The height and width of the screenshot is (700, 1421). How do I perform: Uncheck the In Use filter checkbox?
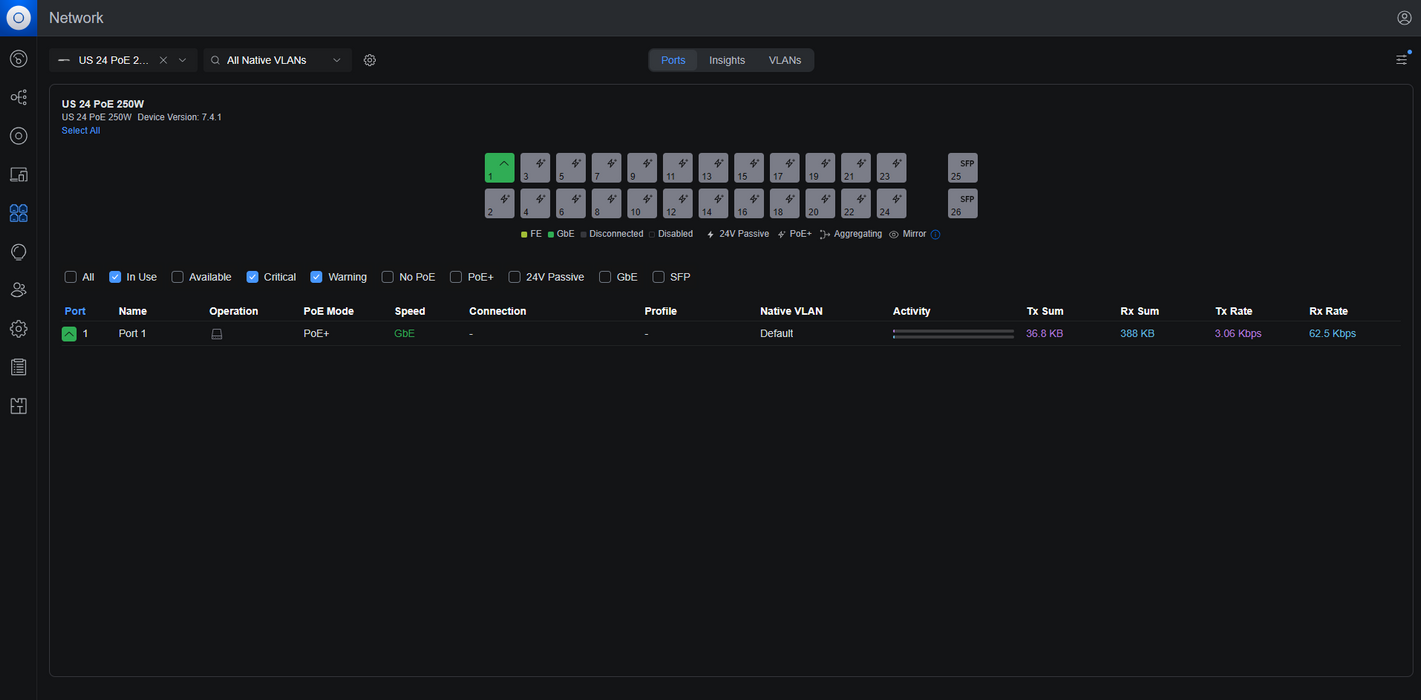[115, 277]
